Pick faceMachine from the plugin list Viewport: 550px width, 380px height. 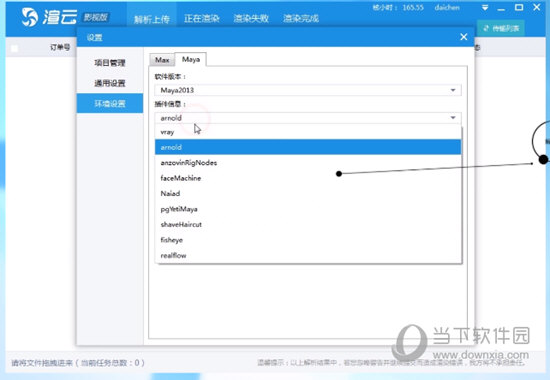point(308,178)
